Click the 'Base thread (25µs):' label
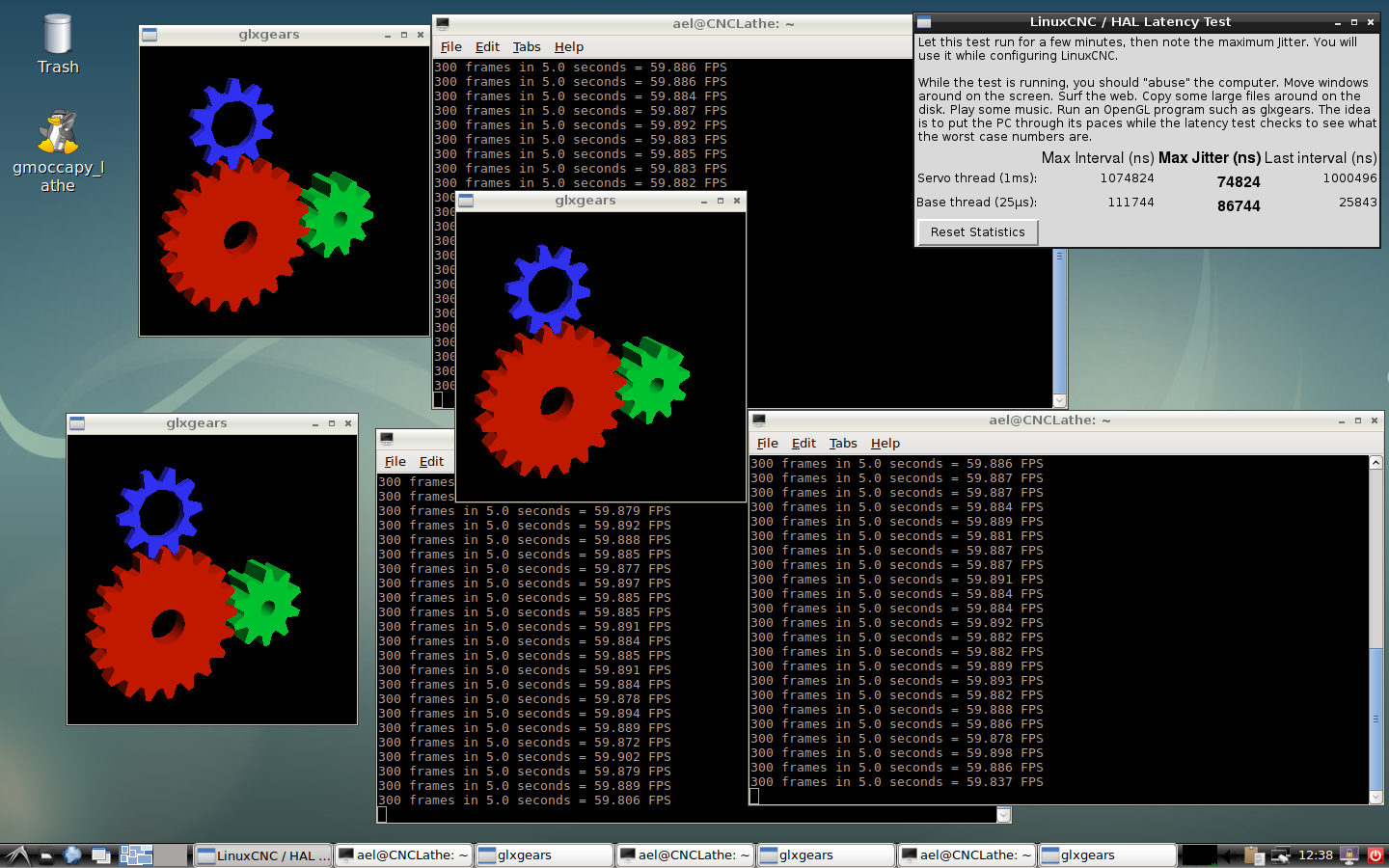Image resolution: width=1389 pixels, height=868 pixels. click(977, 203)
